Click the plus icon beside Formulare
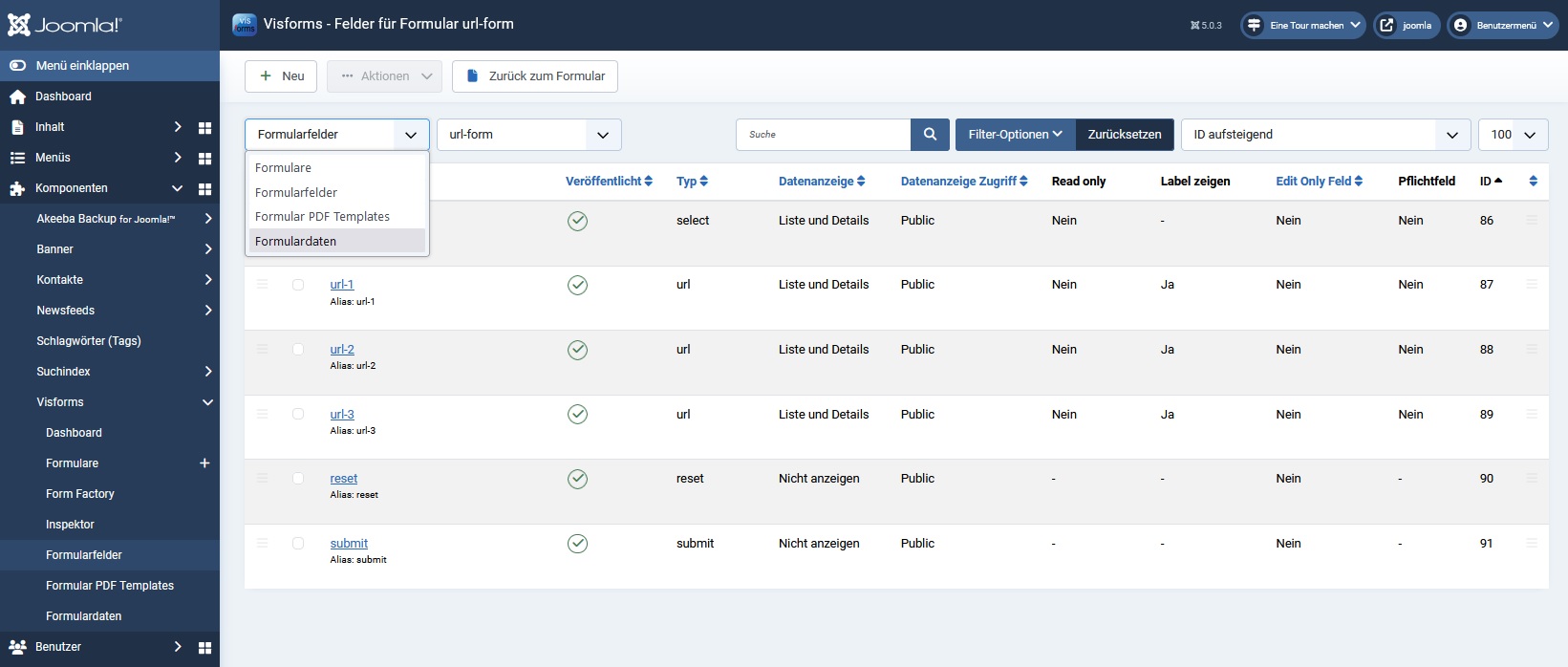 (x=204, y=463)
